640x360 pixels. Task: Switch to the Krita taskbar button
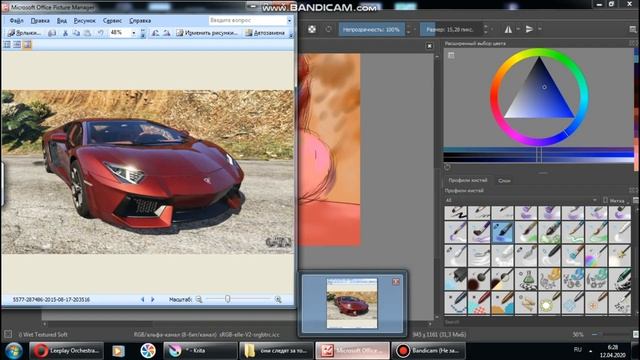(200, 350)
